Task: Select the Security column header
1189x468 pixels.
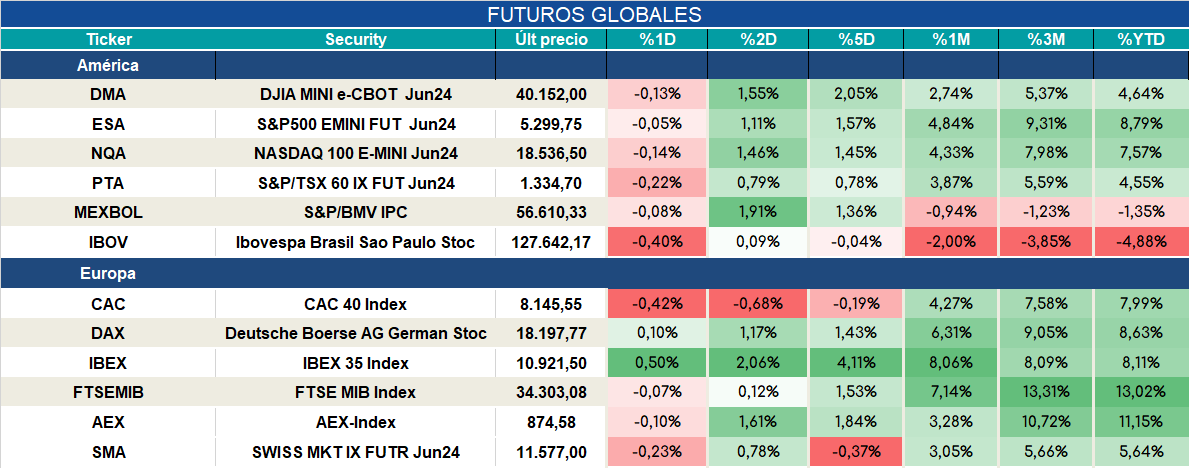Action: [356, 39]
